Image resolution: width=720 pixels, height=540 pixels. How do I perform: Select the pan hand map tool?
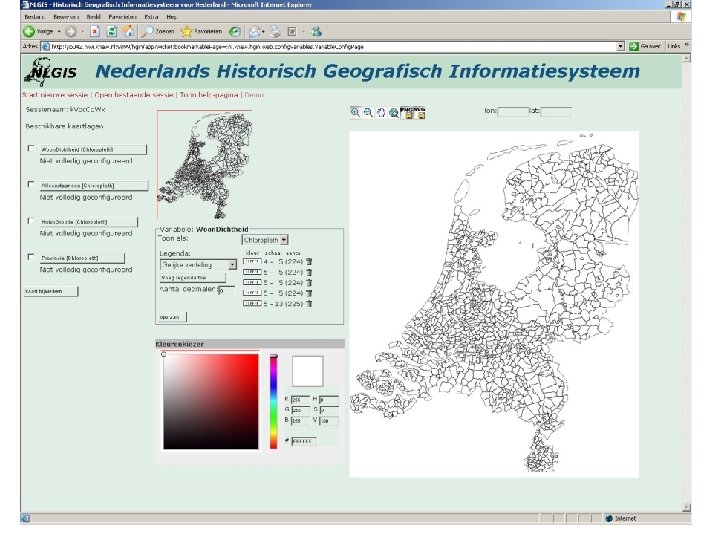(x=381, y=113)
